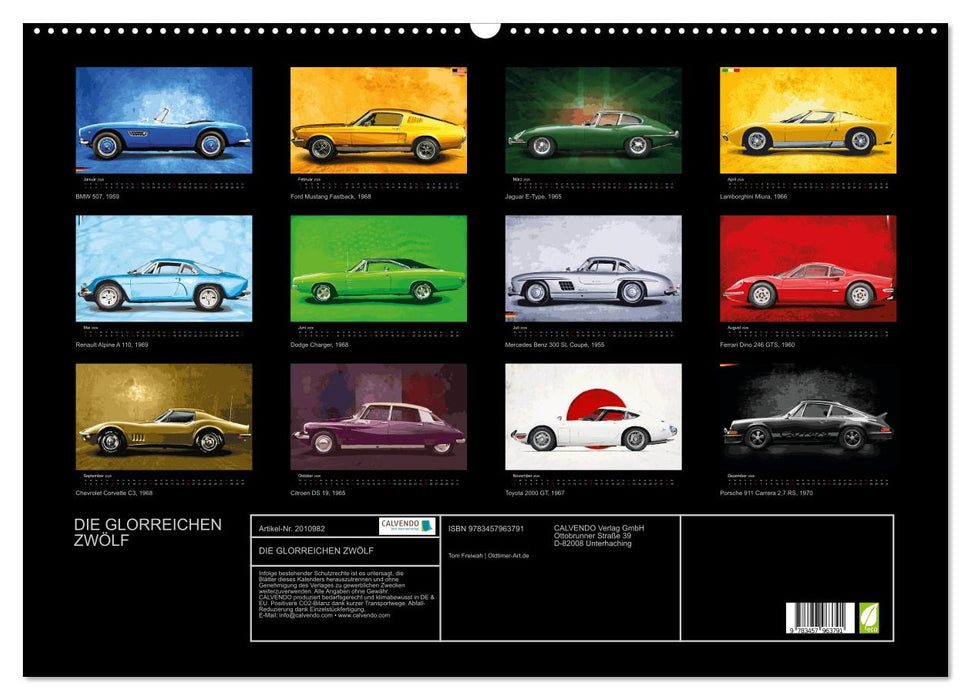Select the Jaguar E-Type thumbnail

click(x=593, y=120)
